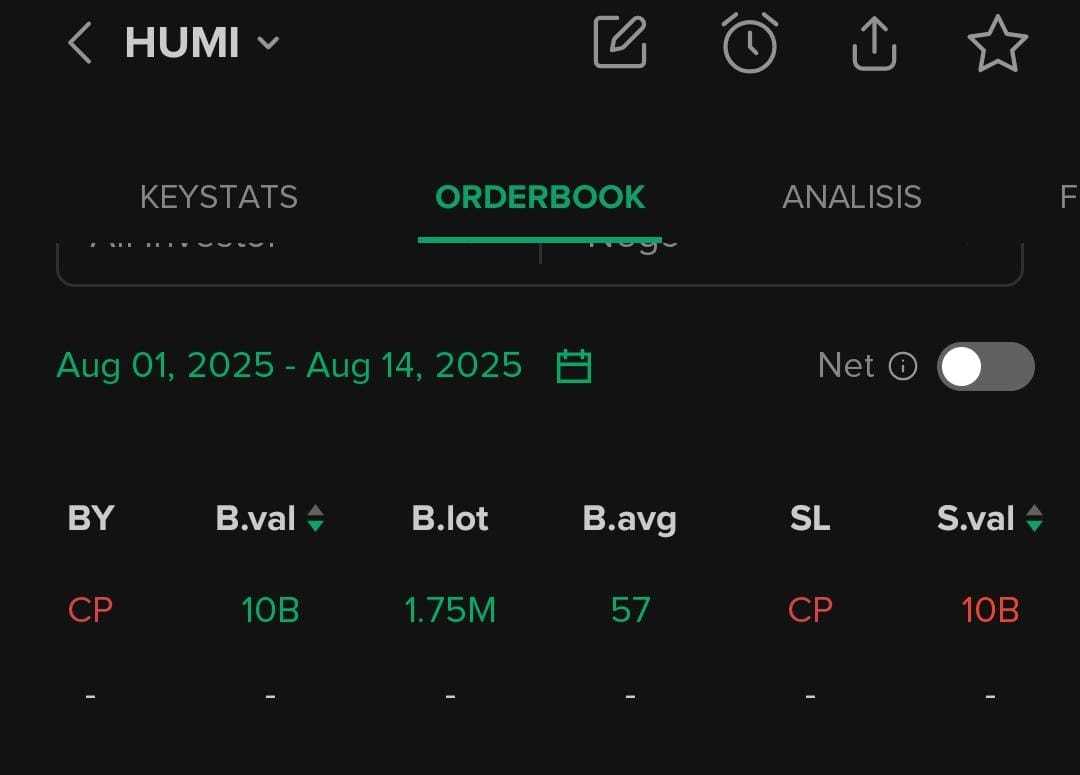Open the market board dropdown
Image resolution: width=1080 pixels, height=775 pixels.
tap(781, 254)
